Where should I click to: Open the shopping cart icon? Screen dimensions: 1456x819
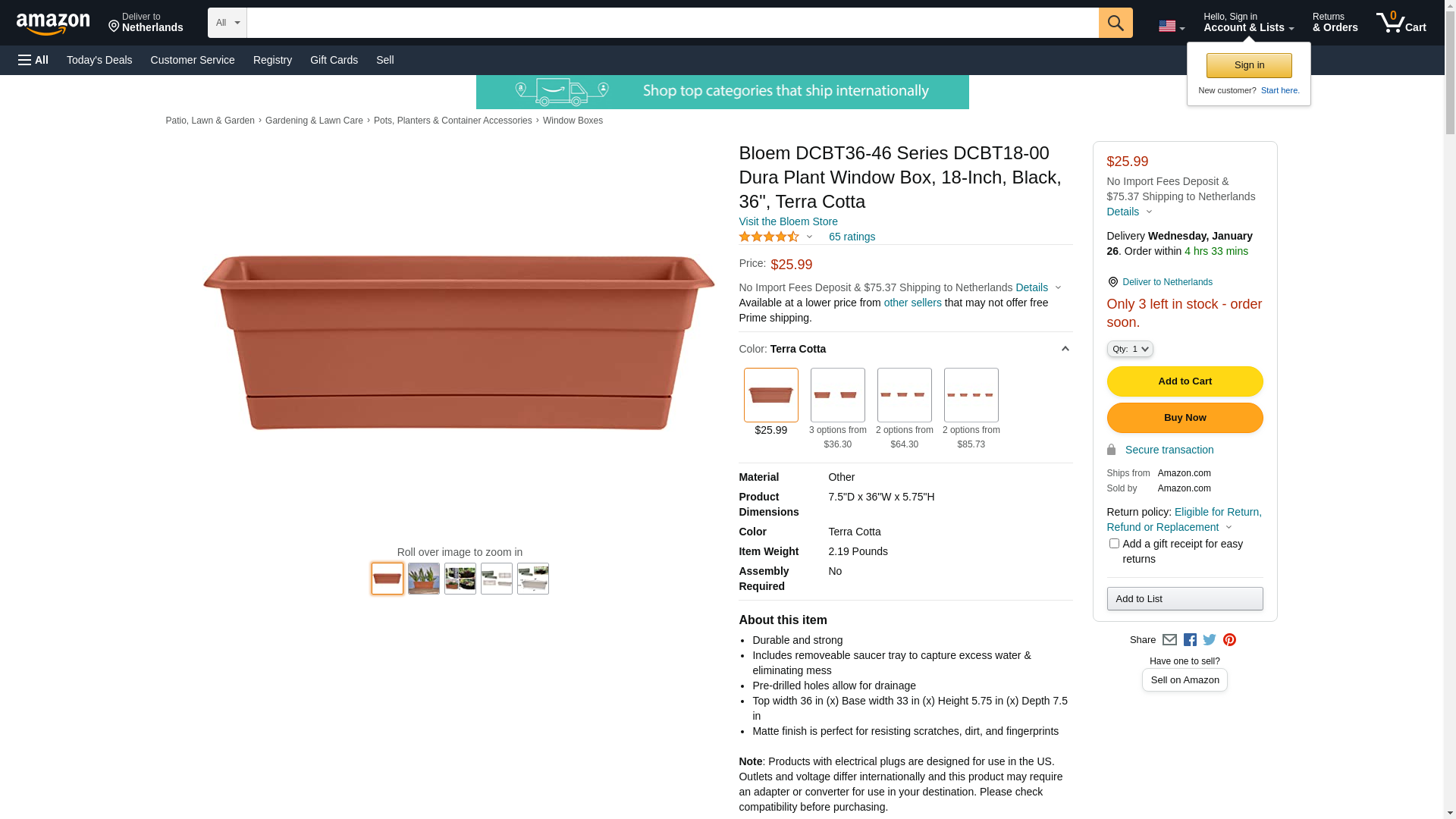pos(1401,22)
